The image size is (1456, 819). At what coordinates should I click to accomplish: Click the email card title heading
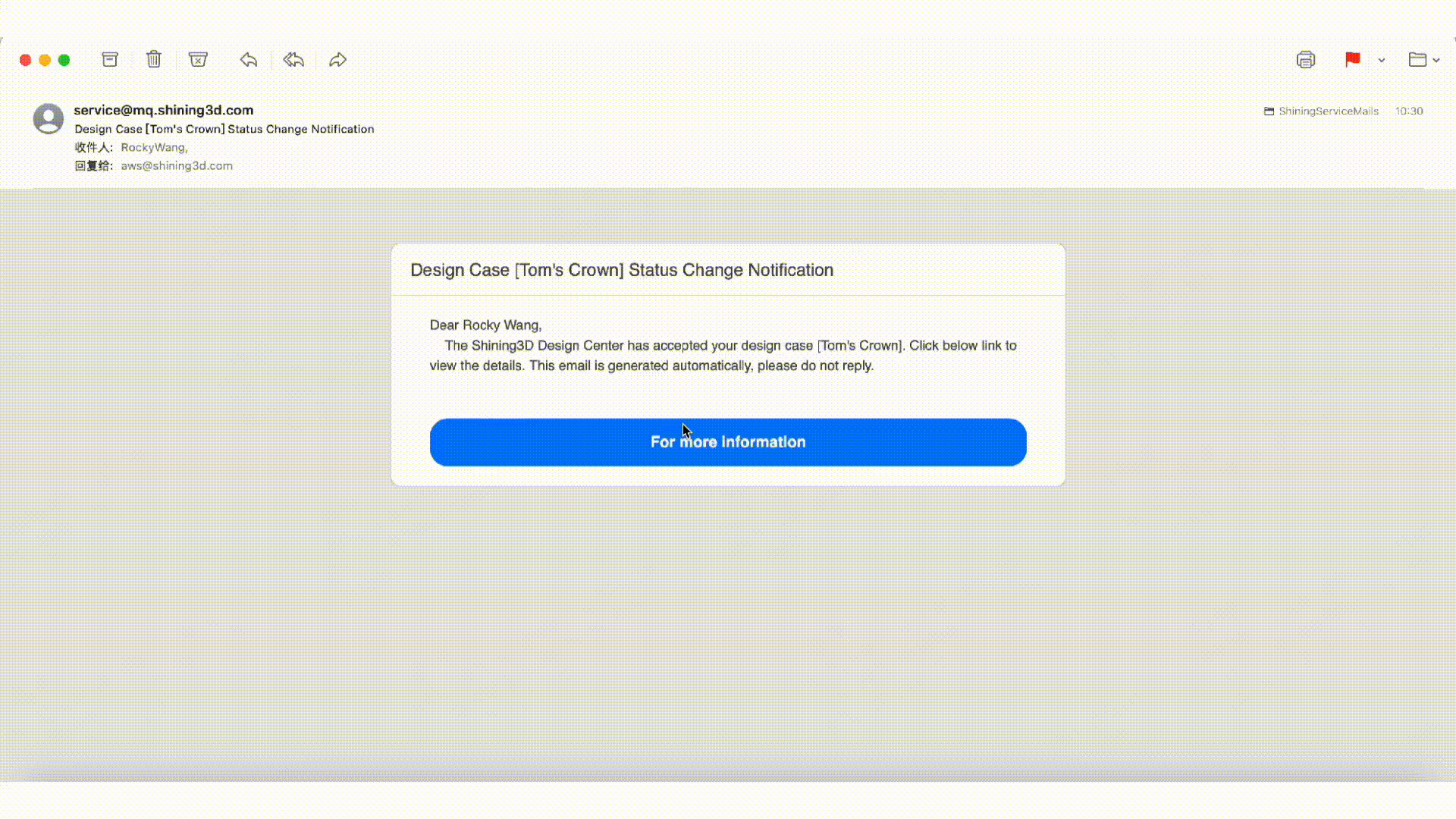point(622,270)
